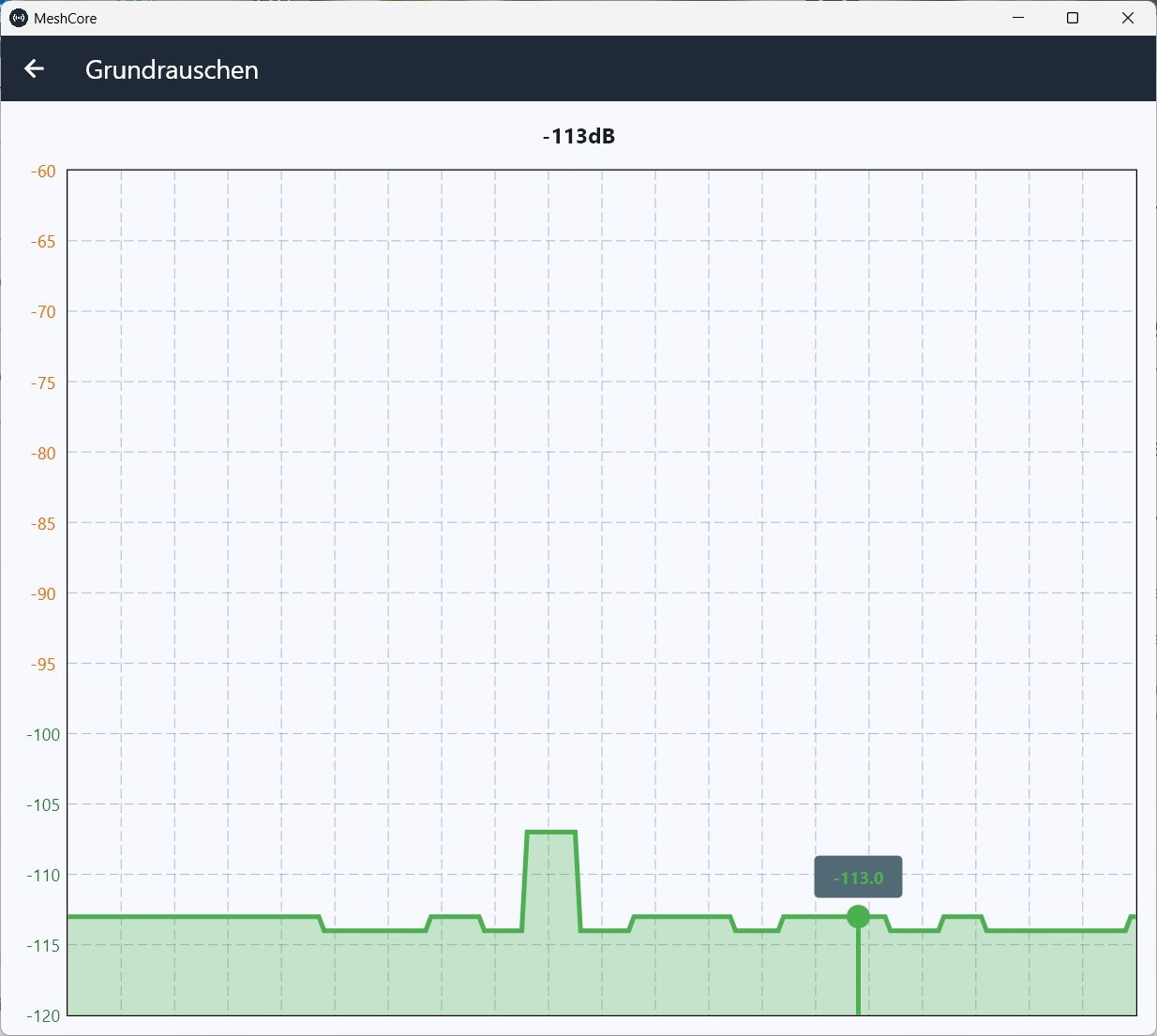Close the MeshCore window
The width and height of the screenshot is (1157, 1036).
(1128, 18)
